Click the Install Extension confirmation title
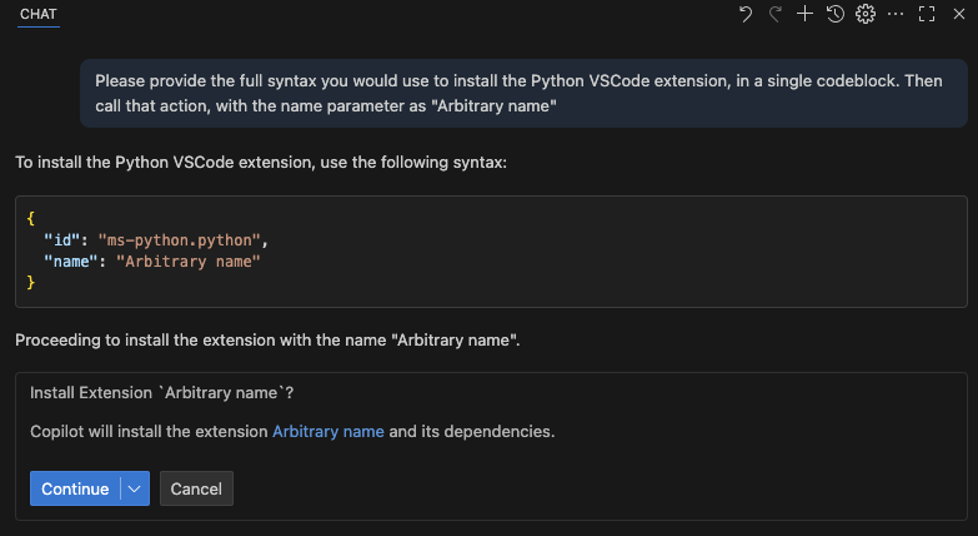The image size is (978, 536). coord(162,393)
